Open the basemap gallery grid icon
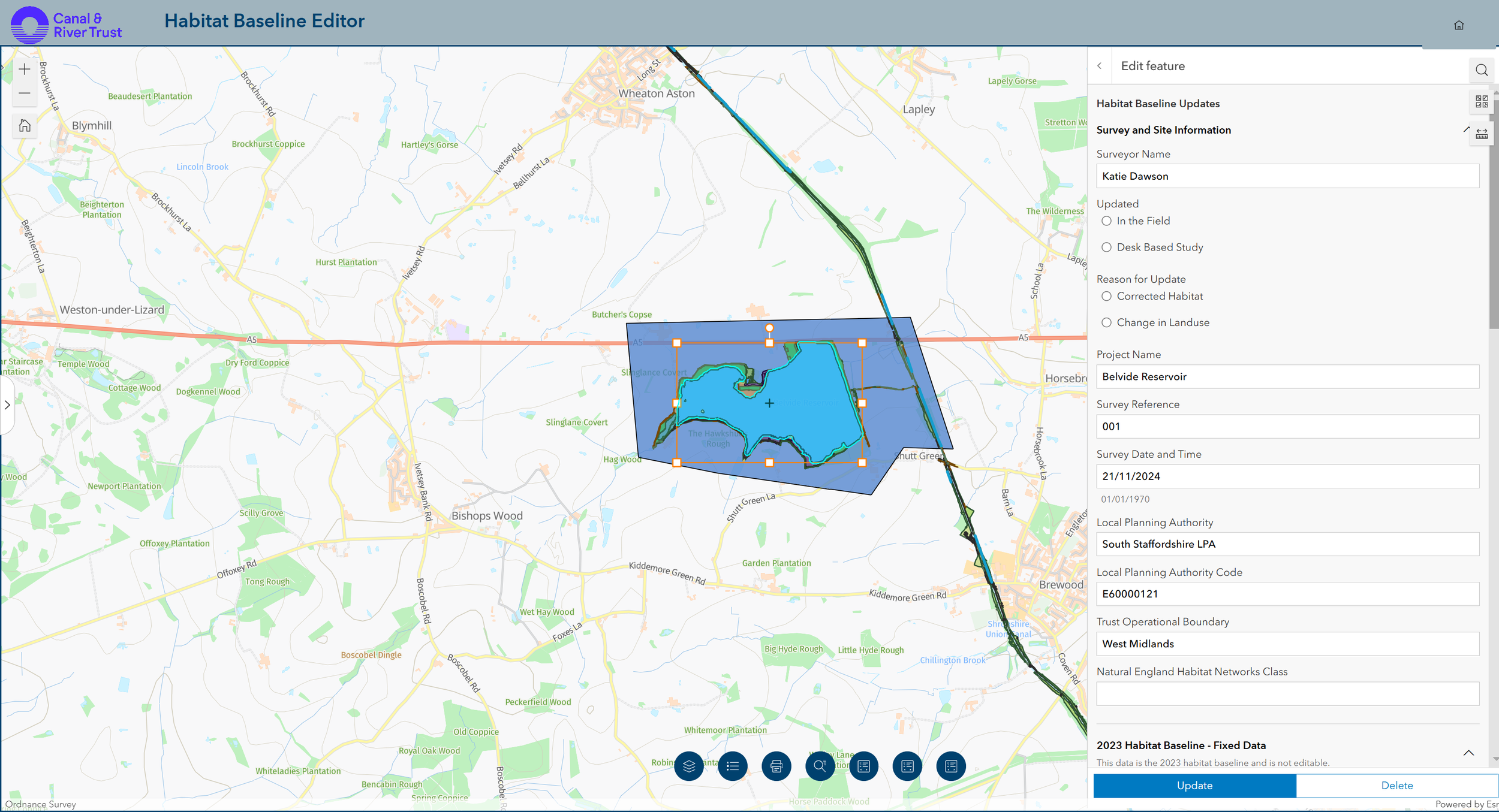 [1481, 101]
